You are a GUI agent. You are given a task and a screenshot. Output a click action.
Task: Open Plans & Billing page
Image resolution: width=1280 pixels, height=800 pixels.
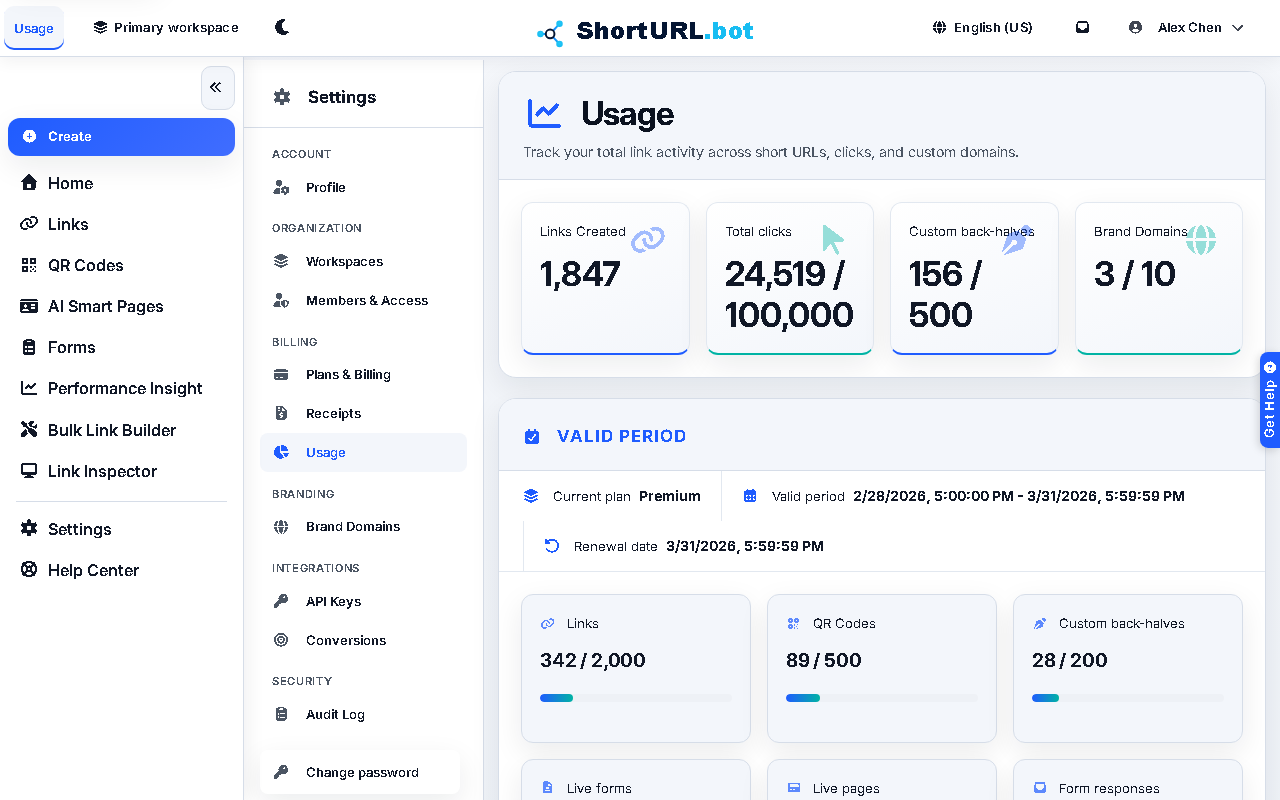point(363,375)
